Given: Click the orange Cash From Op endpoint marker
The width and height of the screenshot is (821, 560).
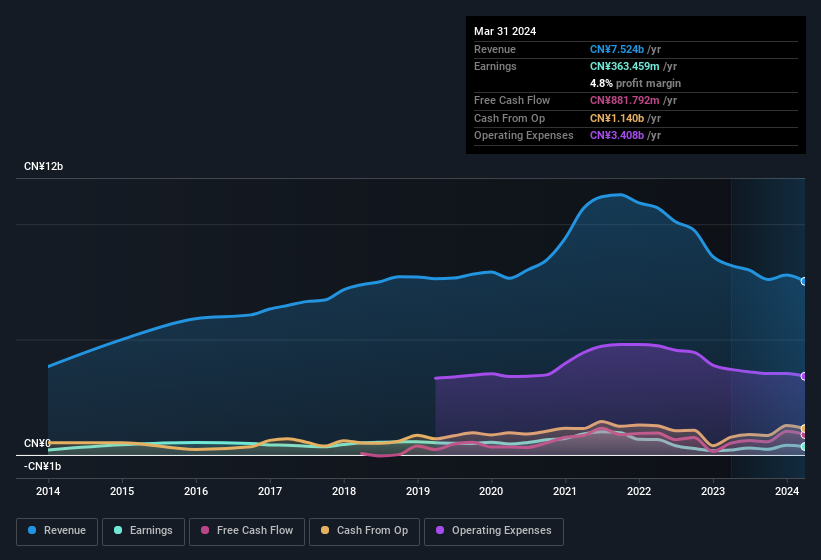Looking at the screenshot, I should (804, 429).
